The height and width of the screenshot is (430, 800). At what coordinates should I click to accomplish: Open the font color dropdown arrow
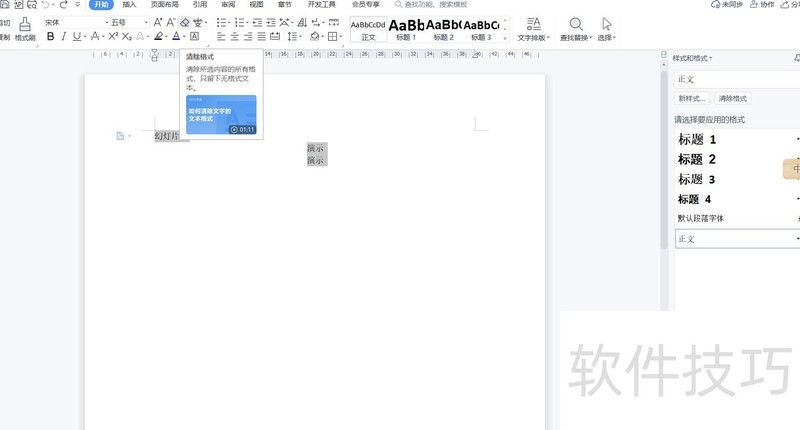click(184, 37)
